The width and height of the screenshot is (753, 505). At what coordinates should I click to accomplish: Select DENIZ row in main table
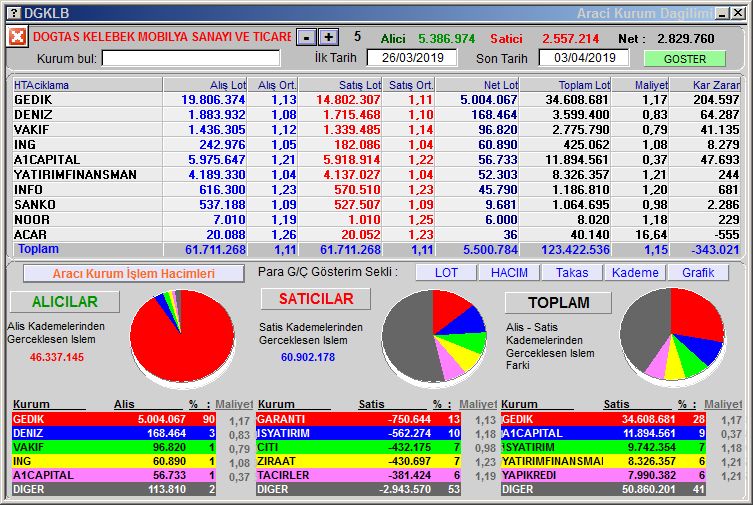click(376, 115)
